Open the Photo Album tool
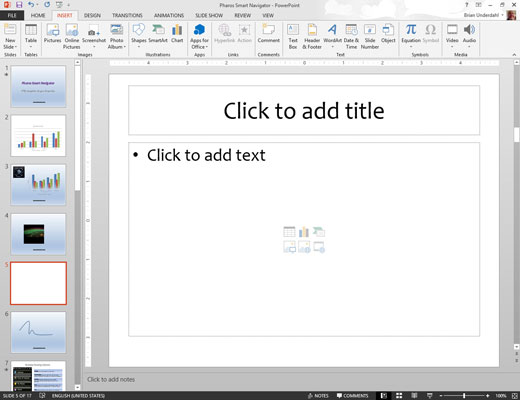Viewport: 520px width, 400px height. [116, 37]
